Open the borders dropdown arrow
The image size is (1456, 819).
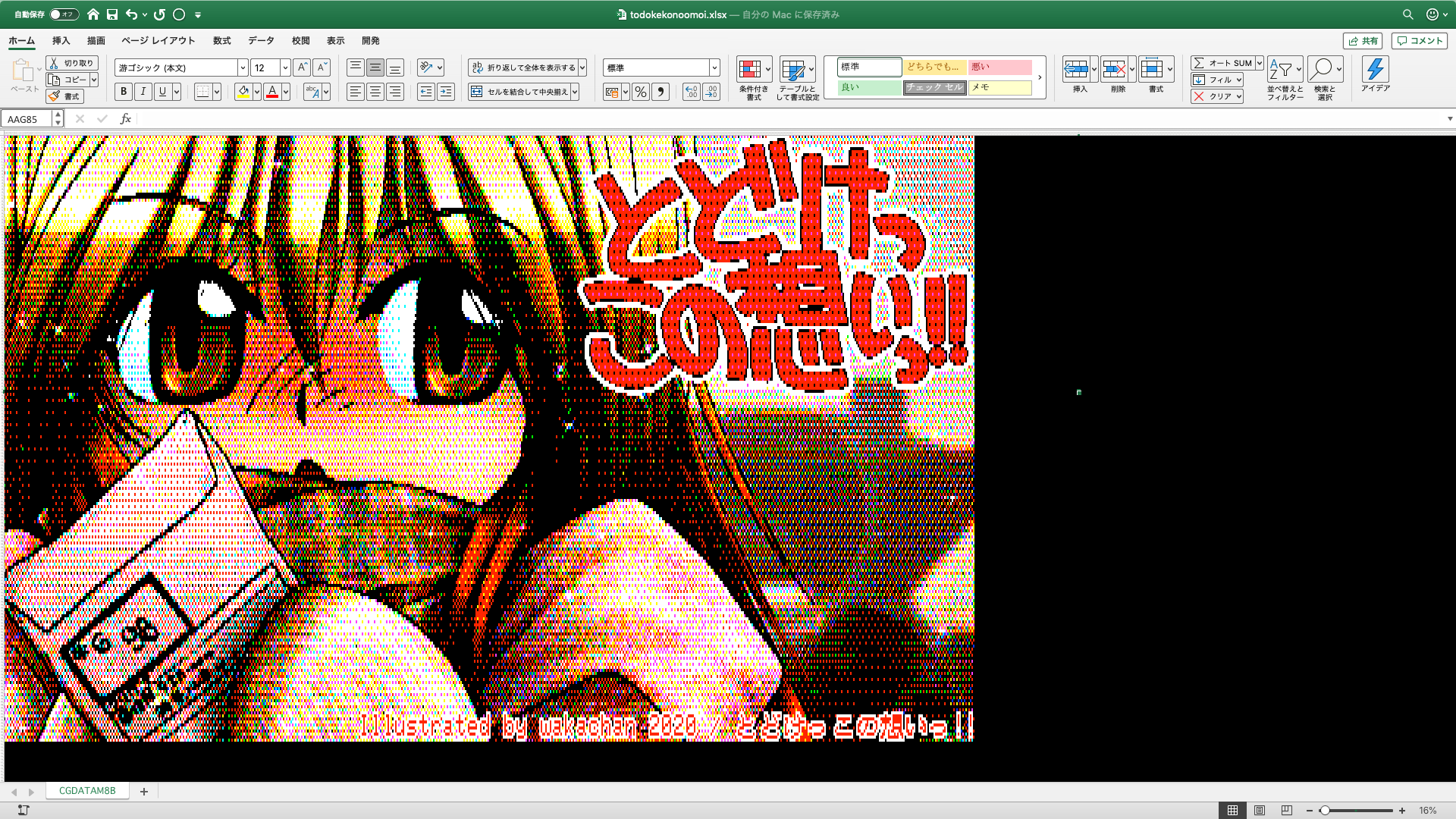pyautogui.click(x=217, y=92)
